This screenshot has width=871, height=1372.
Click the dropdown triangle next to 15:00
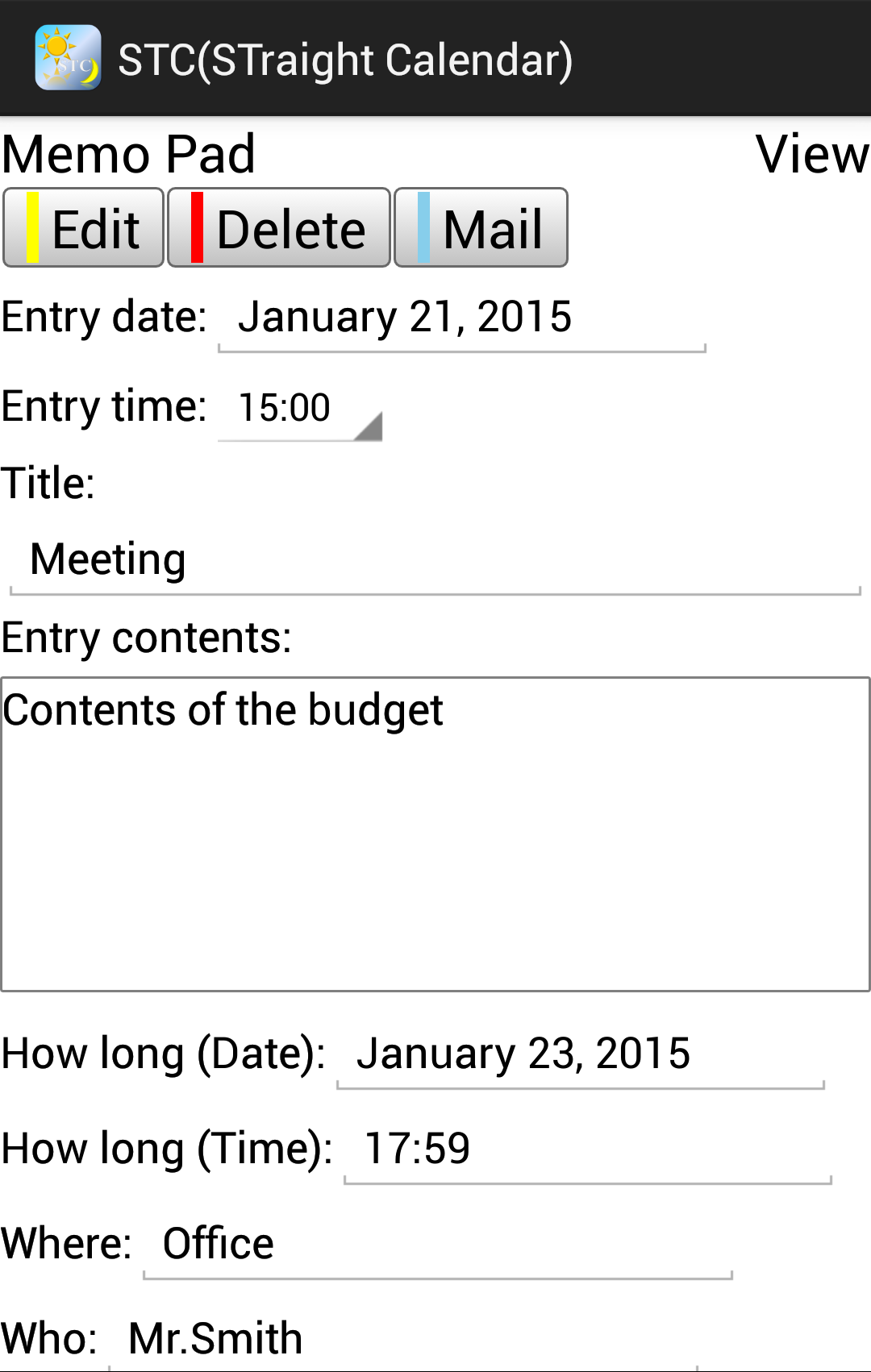pyautogui.click(x=369, y=426)
